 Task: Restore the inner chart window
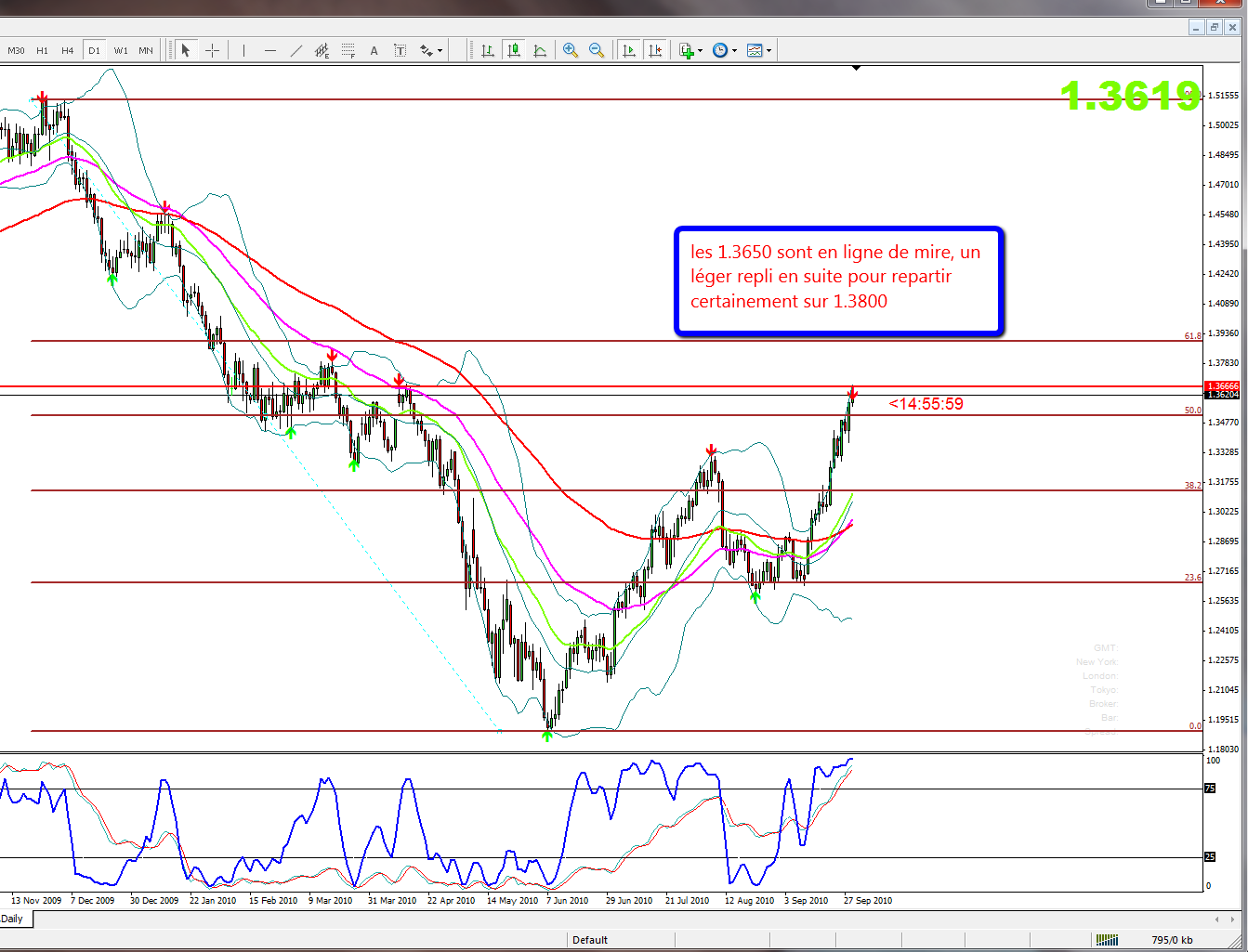pyautogui.click(x=1215, y=27)
